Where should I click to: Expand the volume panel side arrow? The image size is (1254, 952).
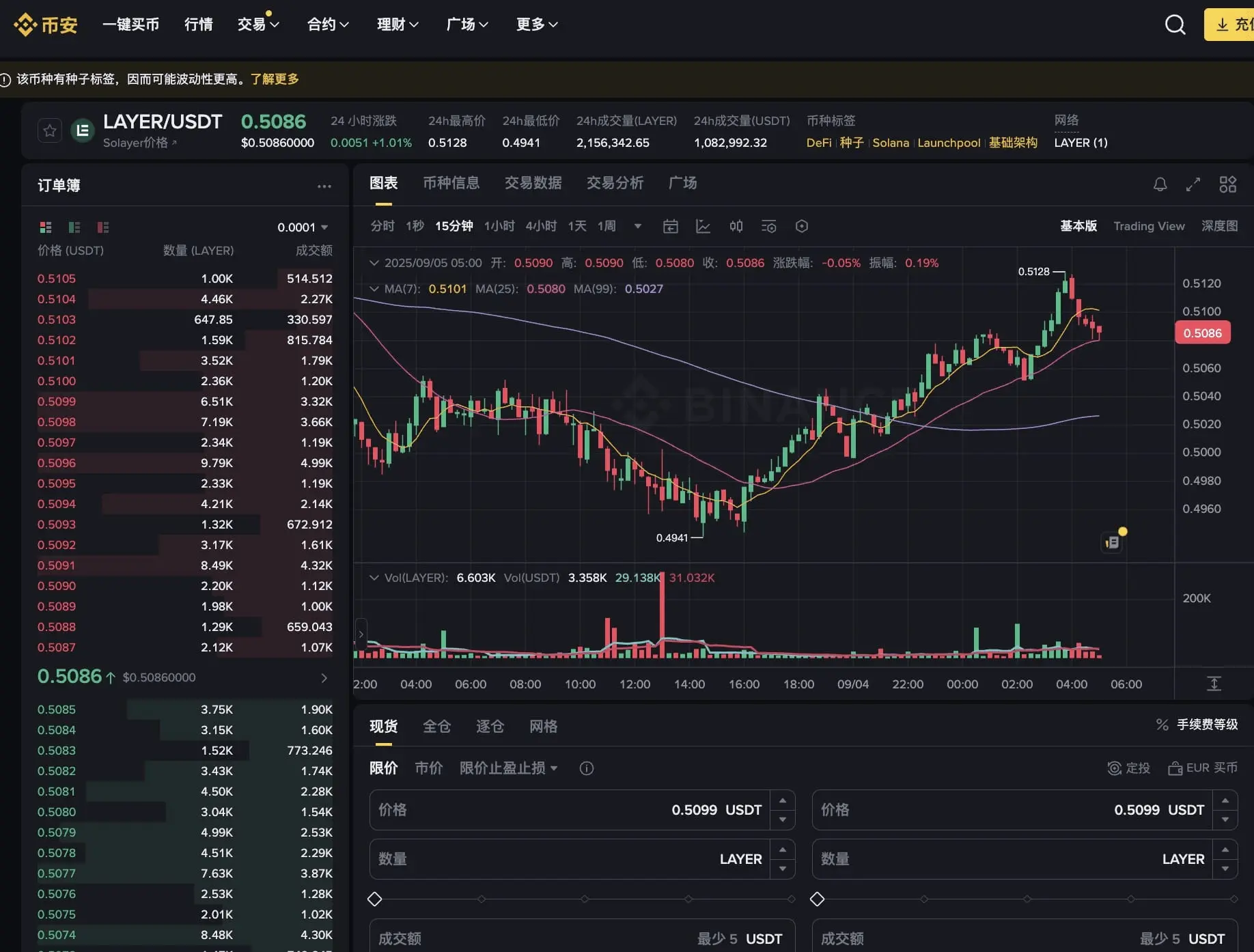click(x=361, y=634)
